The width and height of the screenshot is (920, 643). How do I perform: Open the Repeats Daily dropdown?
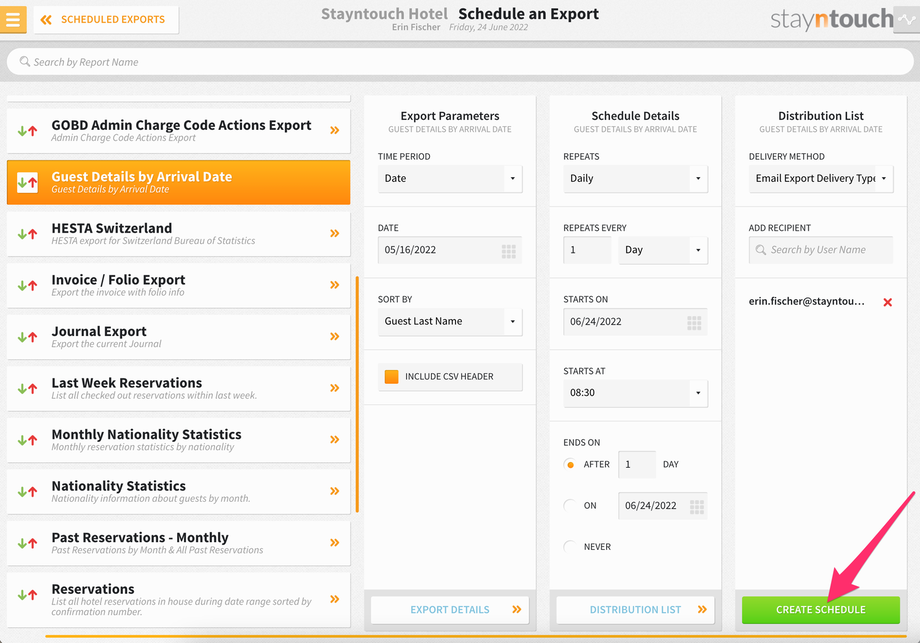(635, 178)
